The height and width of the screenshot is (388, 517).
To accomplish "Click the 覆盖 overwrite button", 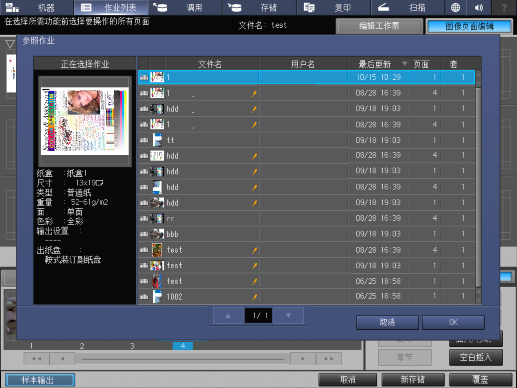I will pyautogui.click(x=480, y=380).
